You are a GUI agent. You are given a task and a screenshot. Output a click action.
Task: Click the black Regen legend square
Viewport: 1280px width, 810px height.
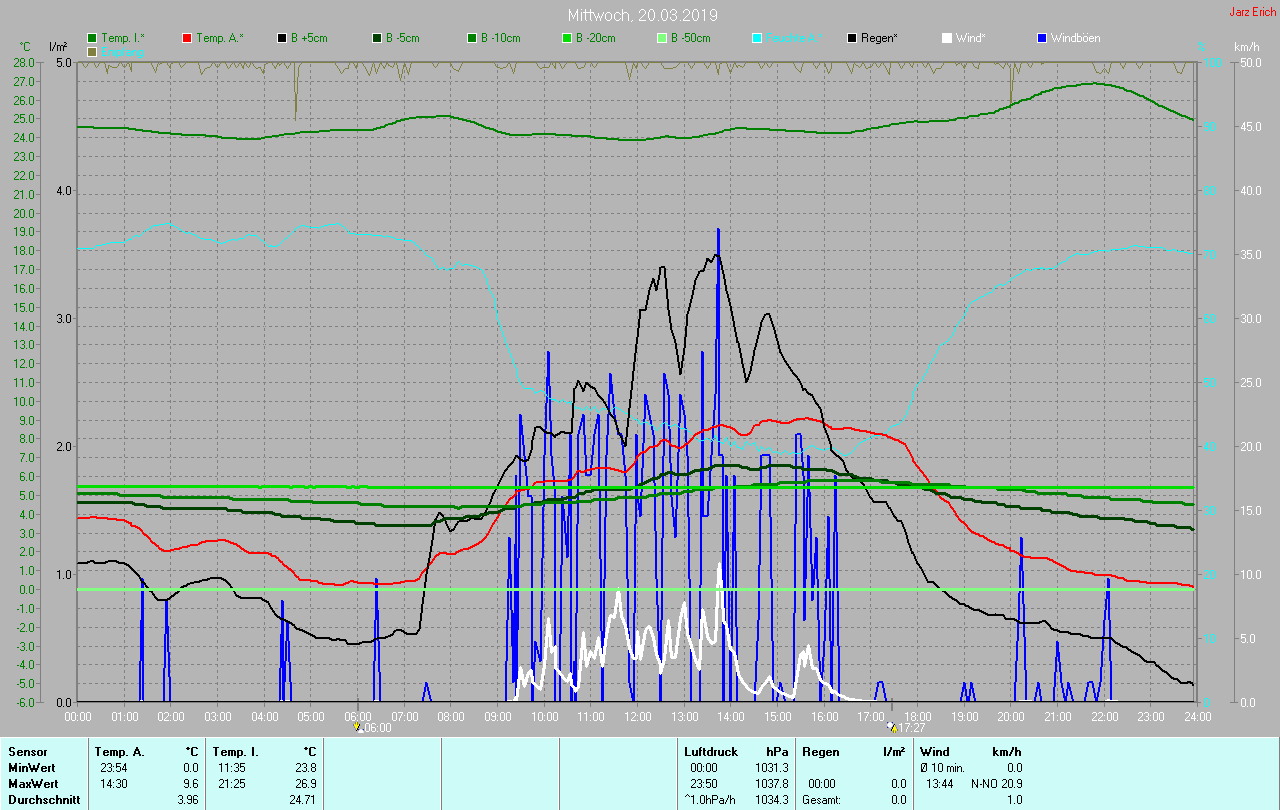[x=852, y=38]
